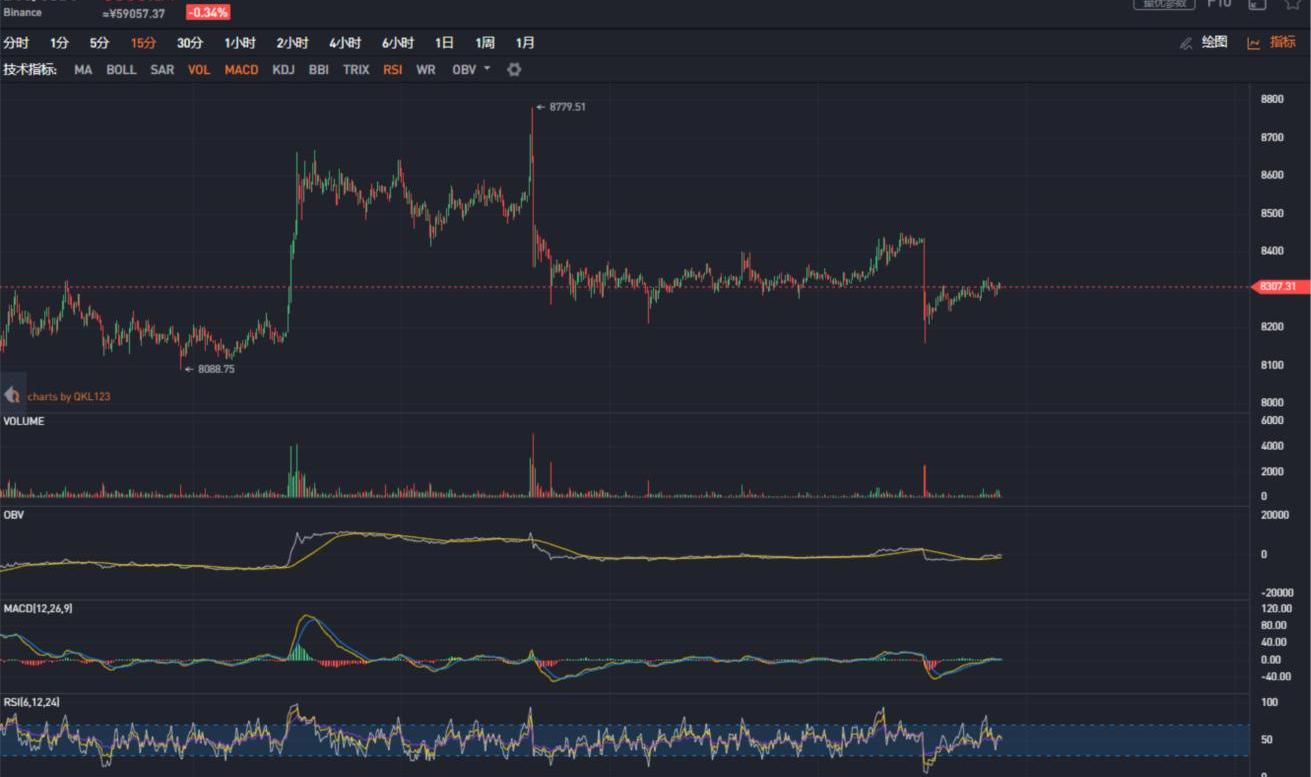Turn off the RSI indicator
Screen dimensions: 1311x777
[x=393, y=70]
